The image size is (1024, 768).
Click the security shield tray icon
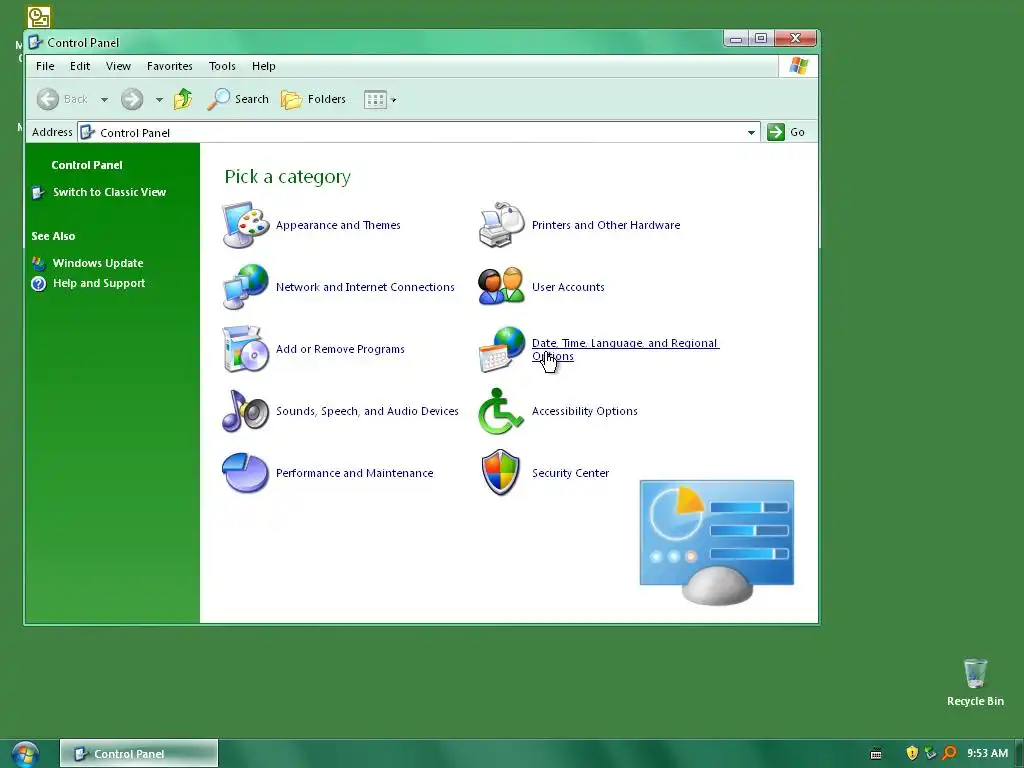(x=912, y=753)
